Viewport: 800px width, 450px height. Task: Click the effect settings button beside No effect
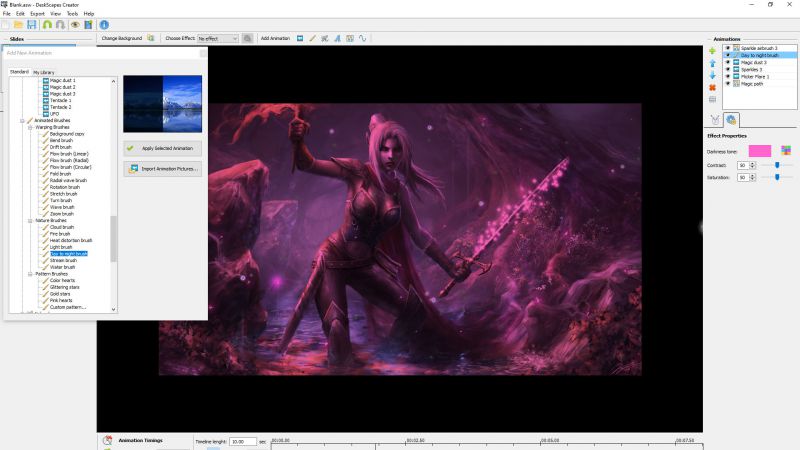coord(247,38)
